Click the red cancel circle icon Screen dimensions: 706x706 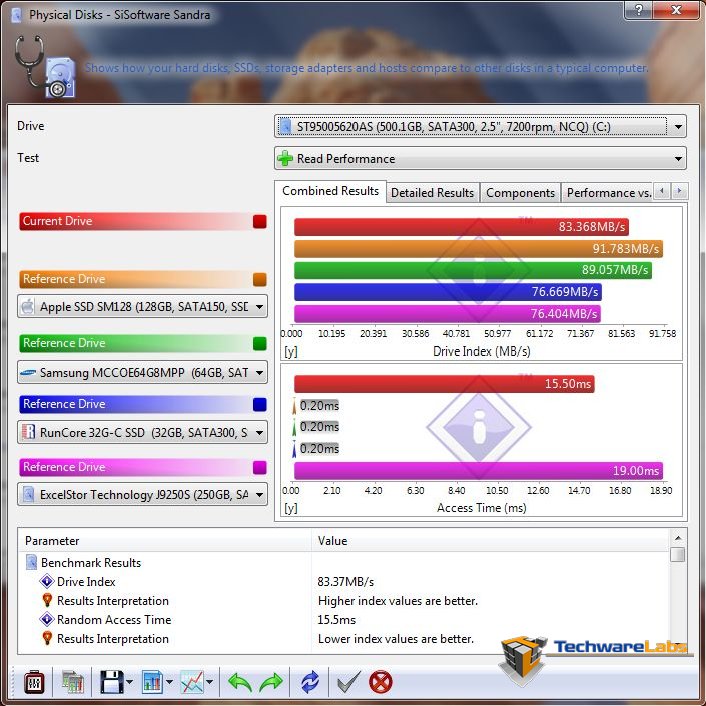coord(381,682)
